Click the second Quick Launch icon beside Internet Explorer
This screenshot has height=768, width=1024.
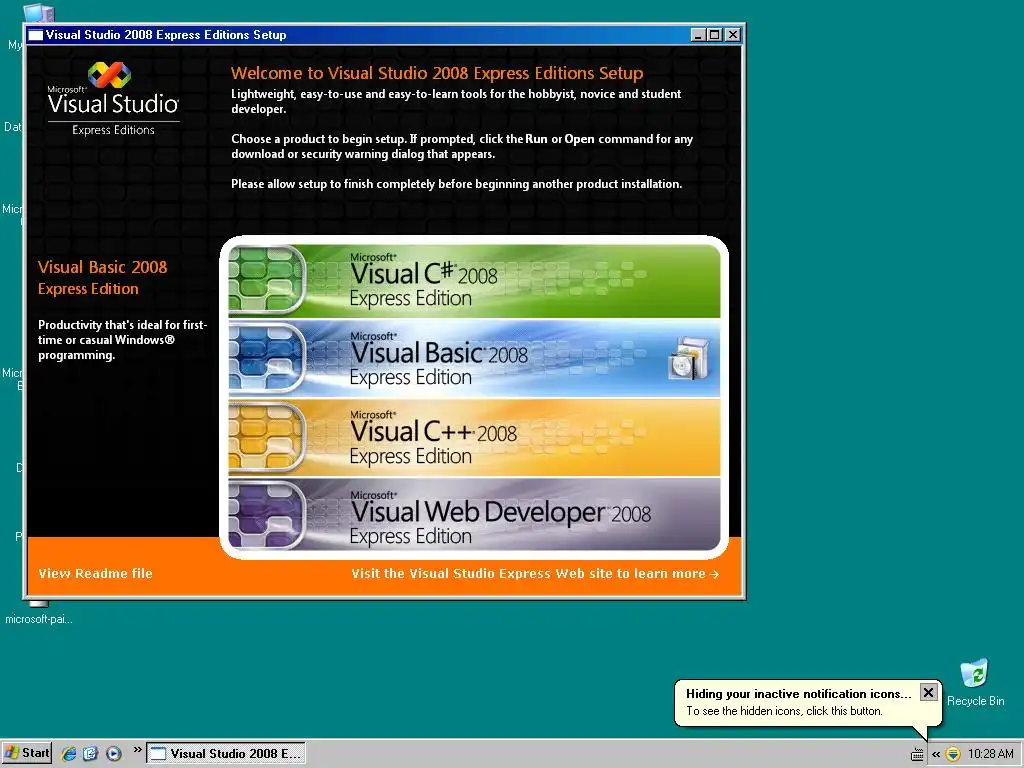tap(91, 754)
